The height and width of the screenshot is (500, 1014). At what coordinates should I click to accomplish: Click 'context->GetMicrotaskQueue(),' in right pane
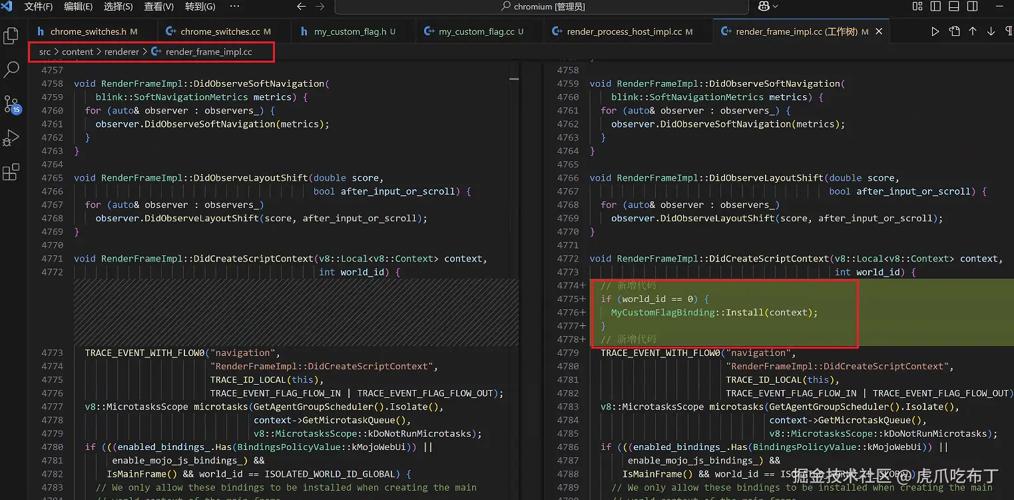pyautogui.click(x=848, y=420)
